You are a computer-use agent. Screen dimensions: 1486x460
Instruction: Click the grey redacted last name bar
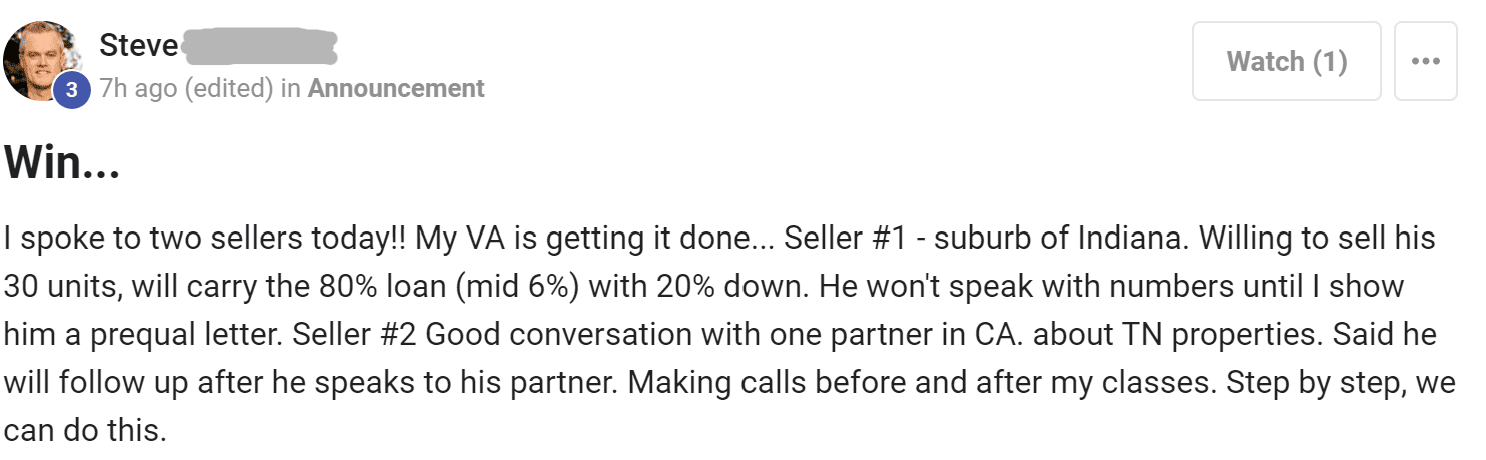coord(259,45)
